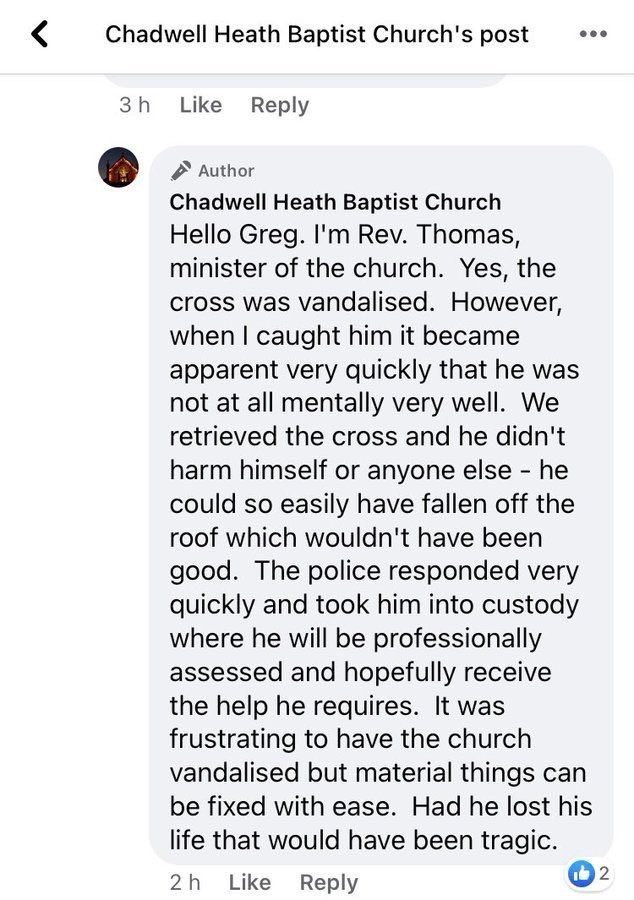634x900 pixels.
Task: Tap the header title Chadwell Heath Baptist Church's post
Action: (317, 34)
